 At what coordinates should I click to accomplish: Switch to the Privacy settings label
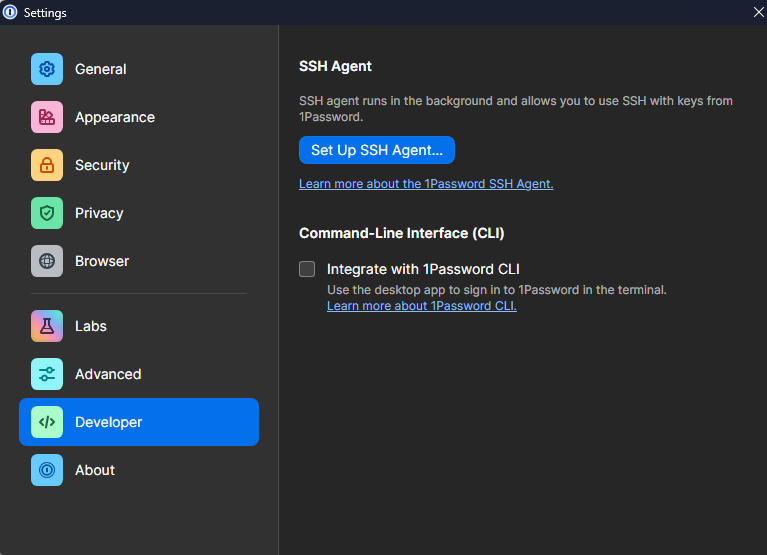tap(99, 213)
